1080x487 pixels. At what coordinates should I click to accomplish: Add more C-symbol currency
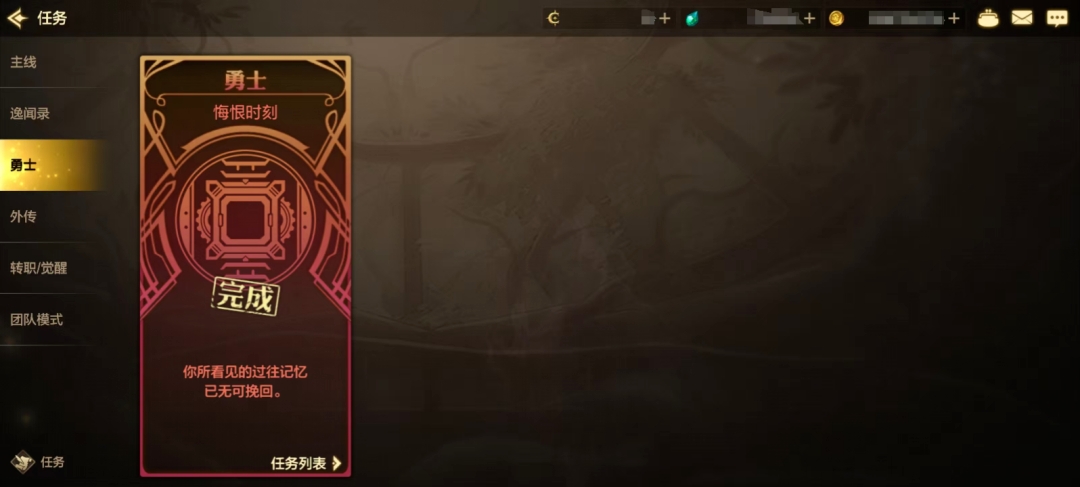[x=665, y=19]
